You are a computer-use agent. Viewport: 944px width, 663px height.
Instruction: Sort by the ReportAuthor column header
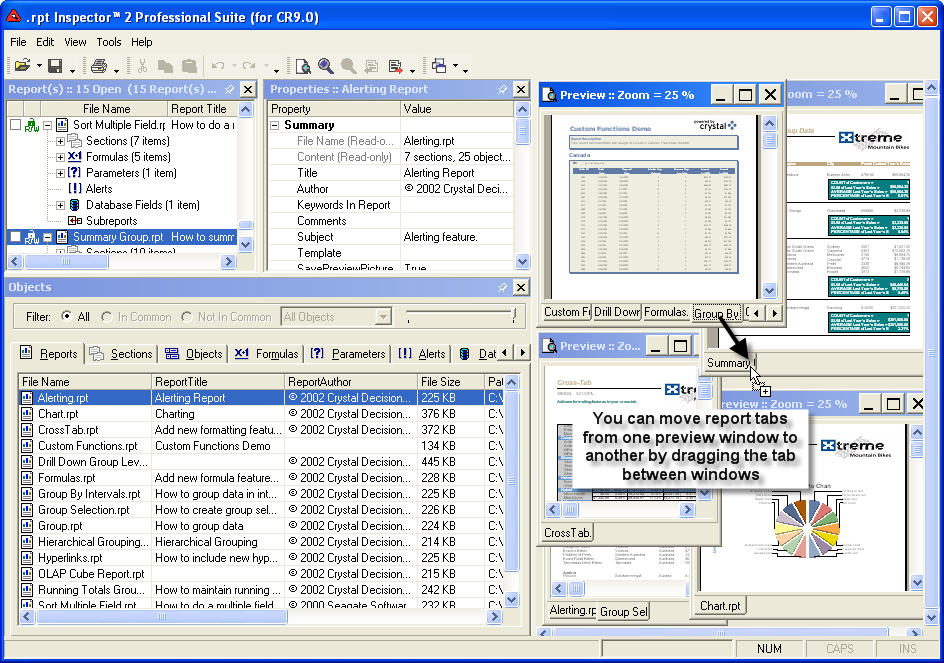click(x=350, y=382)
